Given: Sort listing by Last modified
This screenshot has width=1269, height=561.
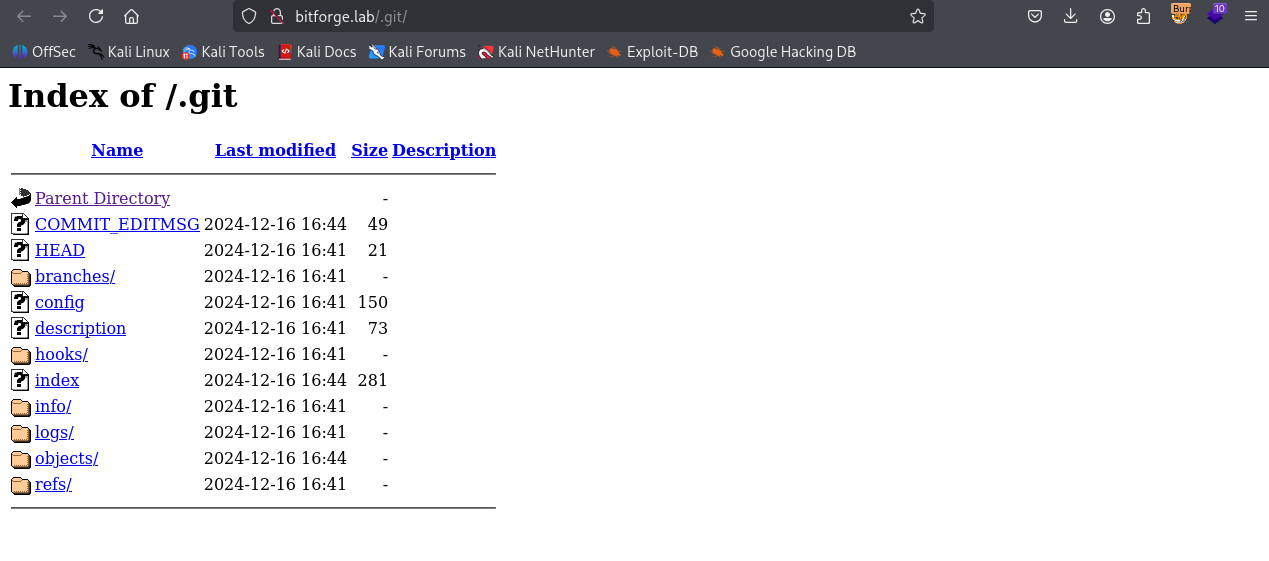Looking at the screenshot, I should point(275,150).
